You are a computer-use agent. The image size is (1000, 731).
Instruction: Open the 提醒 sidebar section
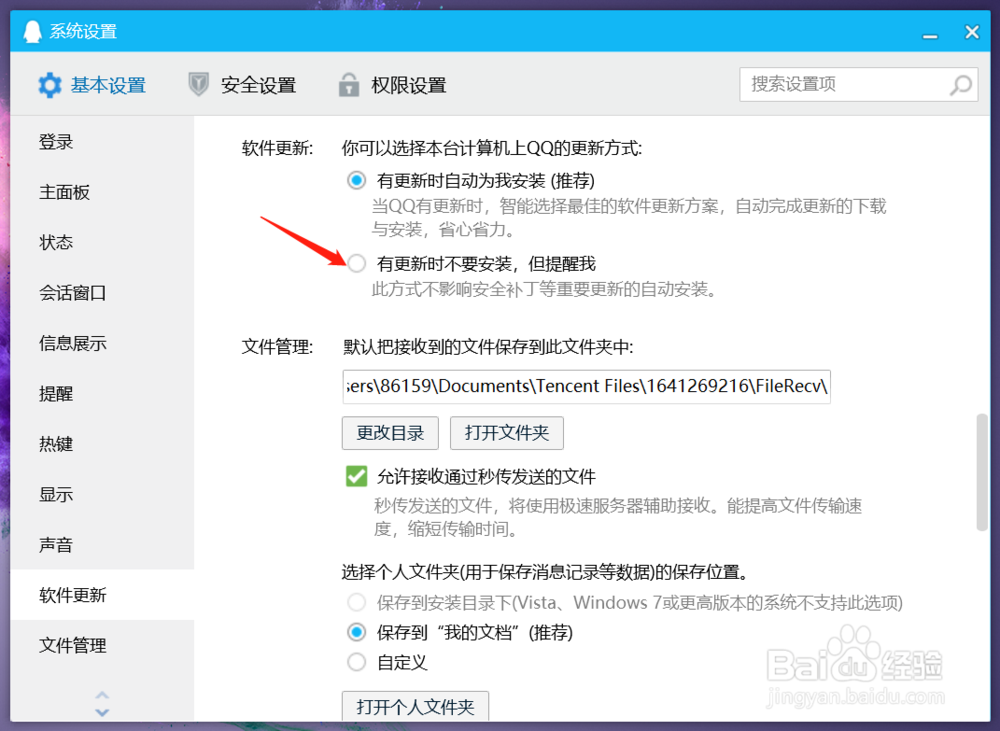tap(102, 394)
